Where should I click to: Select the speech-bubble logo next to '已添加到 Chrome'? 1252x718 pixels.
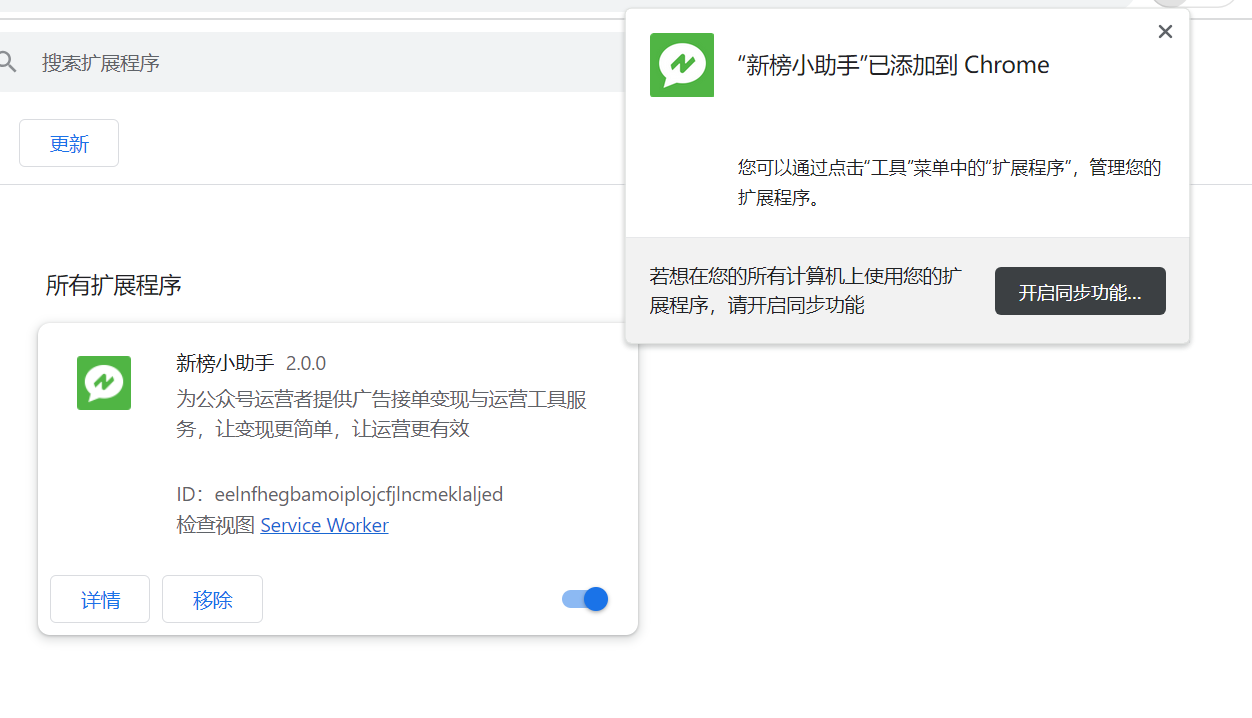pos(681,65)
